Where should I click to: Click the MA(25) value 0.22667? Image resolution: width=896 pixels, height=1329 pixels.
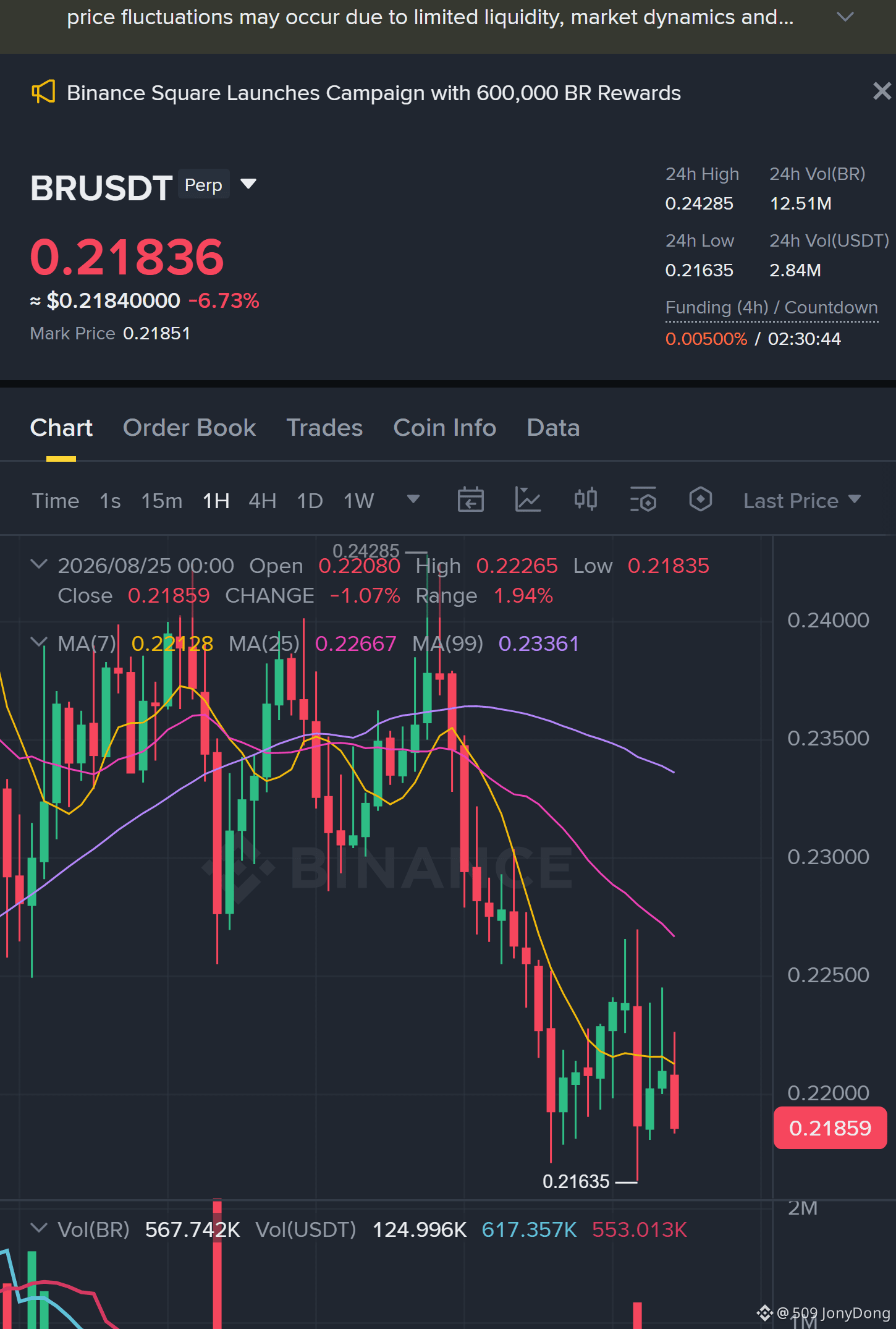click(x=355, y=643)
